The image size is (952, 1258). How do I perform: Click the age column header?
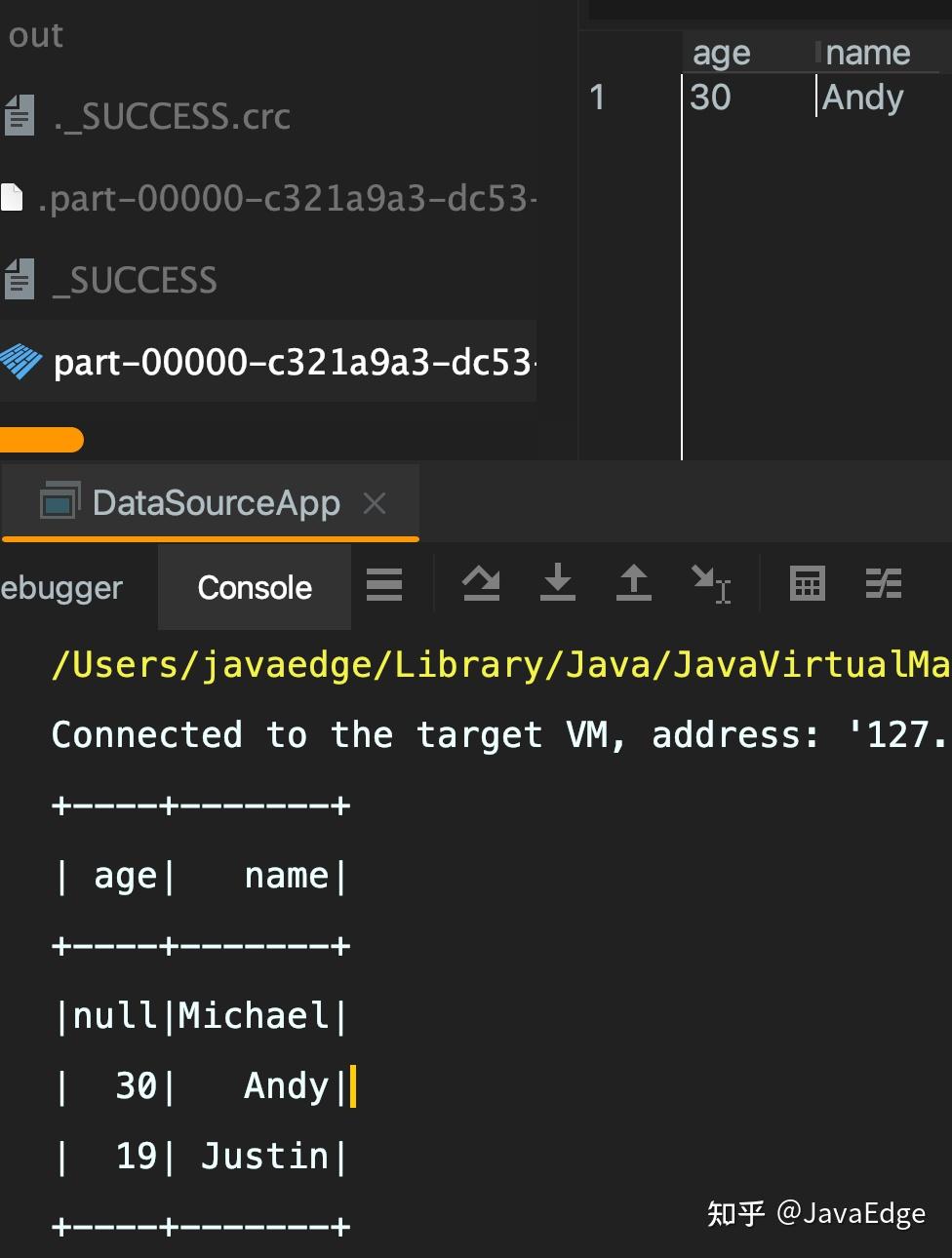(721, 52)
